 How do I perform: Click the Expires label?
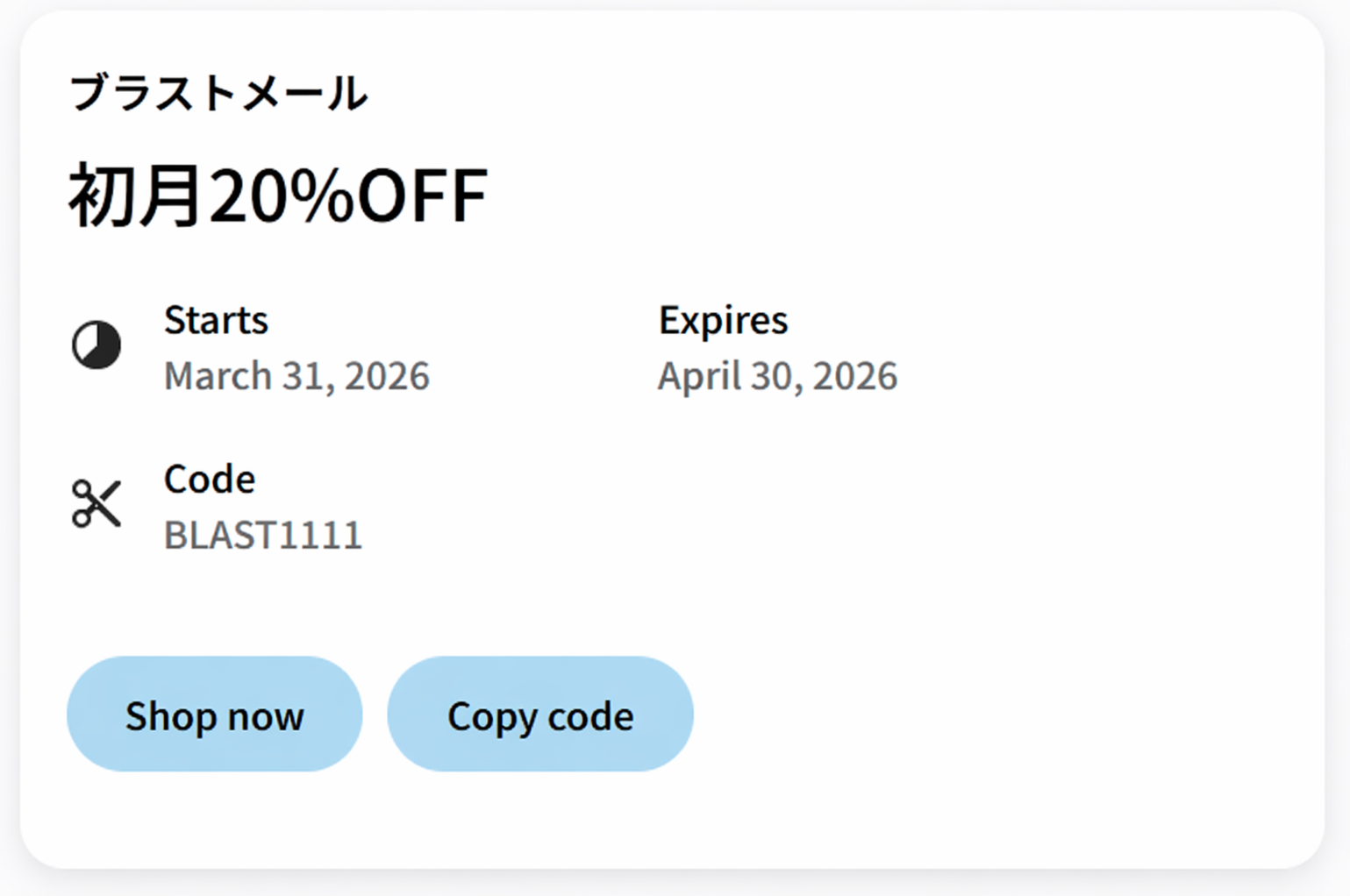723,320
